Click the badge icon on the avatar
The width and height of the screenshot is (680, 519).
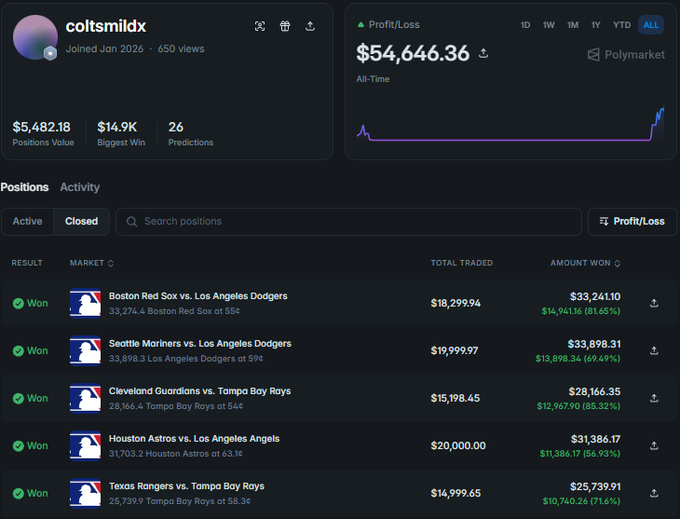click(50, 53)
